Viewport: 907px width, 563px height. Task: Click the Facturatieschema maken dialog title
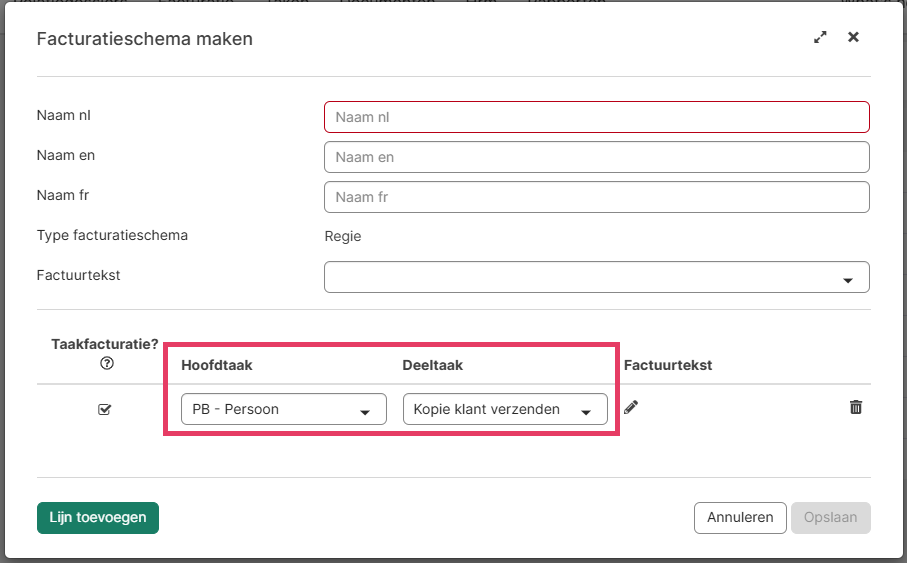(x=144, y=39)
